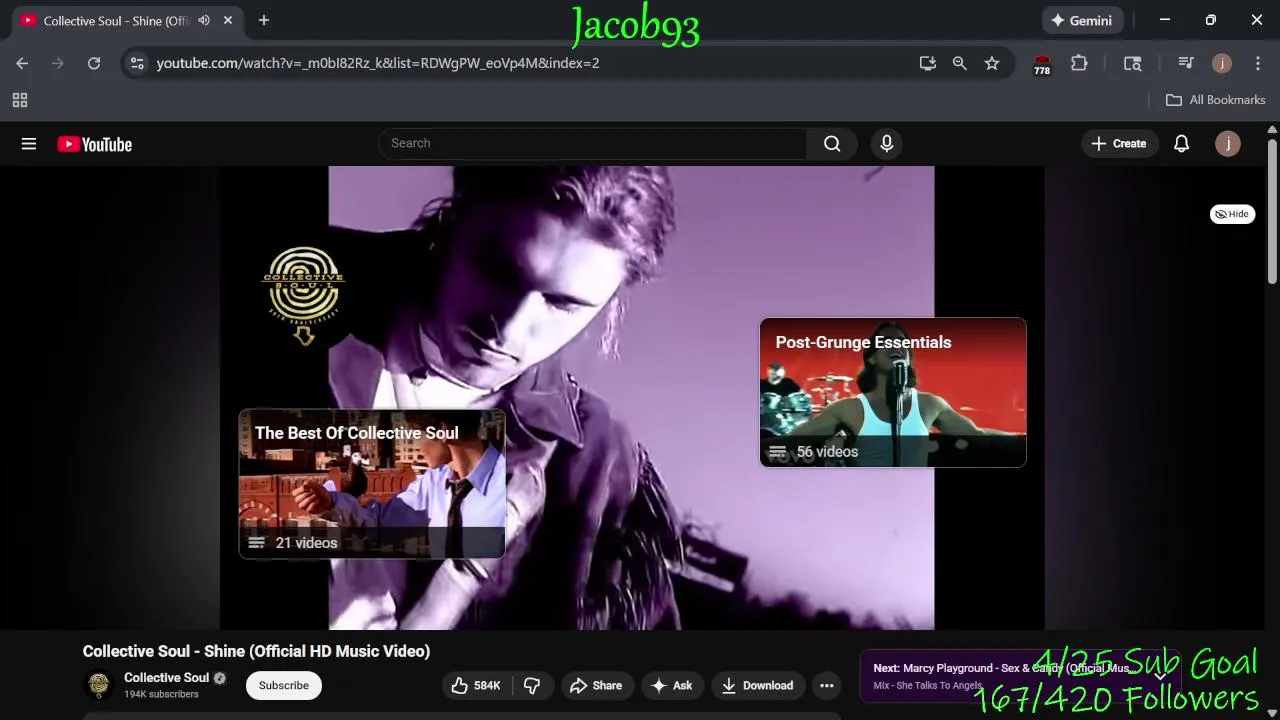Screen dimensions: 1280x720
Task: Click the Collective Soul logo watermark on video
Action: tap(304, 296)
